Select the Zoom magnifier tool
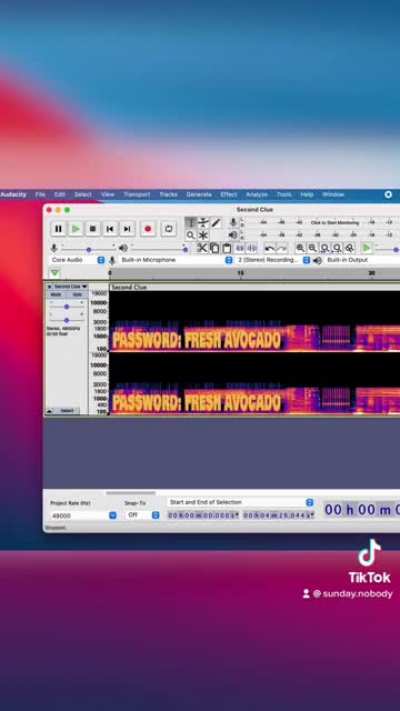400x711 pixels. tap(190, 235)
